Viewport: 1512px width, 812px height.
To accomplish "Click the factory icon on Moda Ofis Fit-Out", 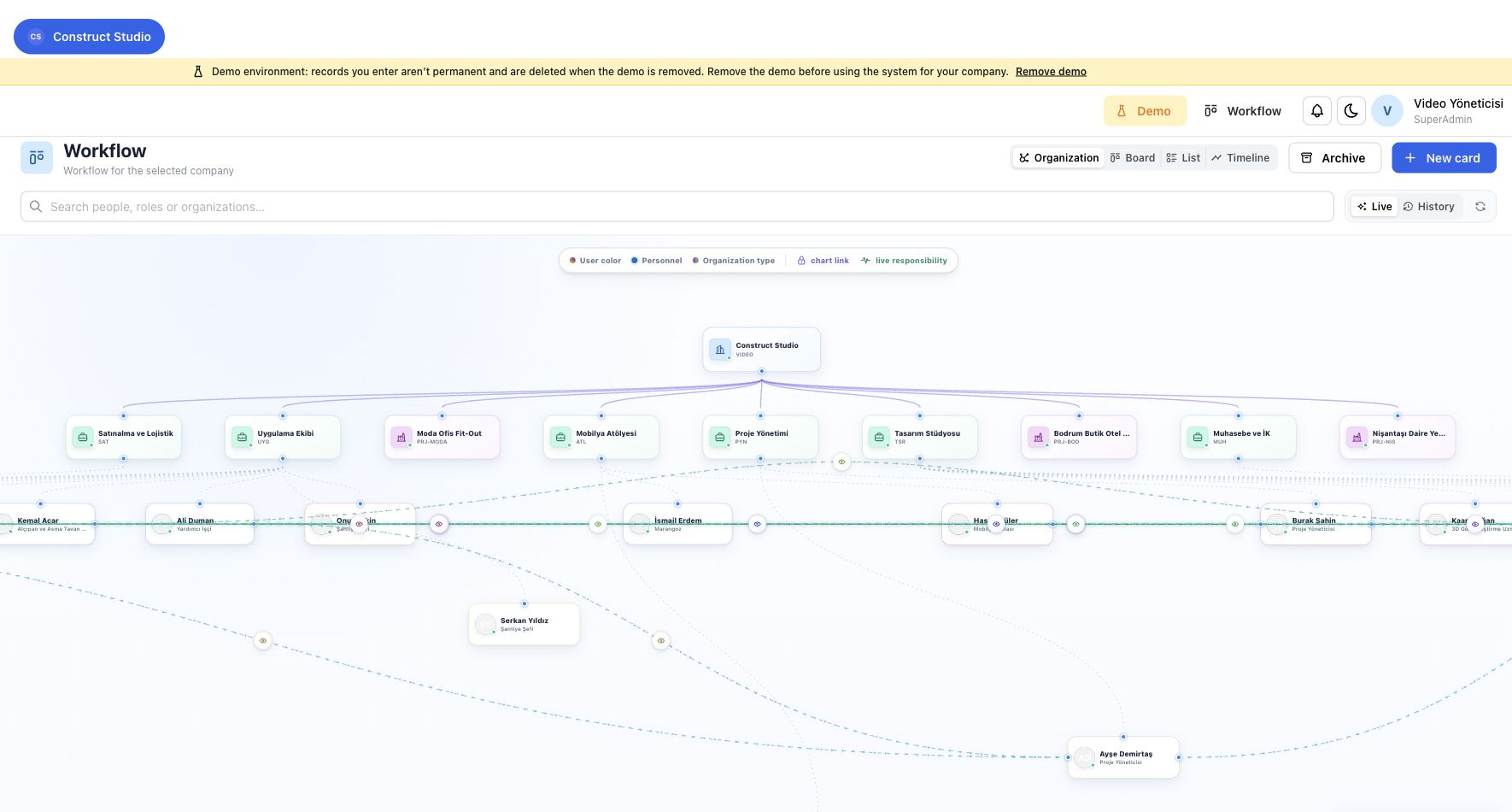I will 401,438.
